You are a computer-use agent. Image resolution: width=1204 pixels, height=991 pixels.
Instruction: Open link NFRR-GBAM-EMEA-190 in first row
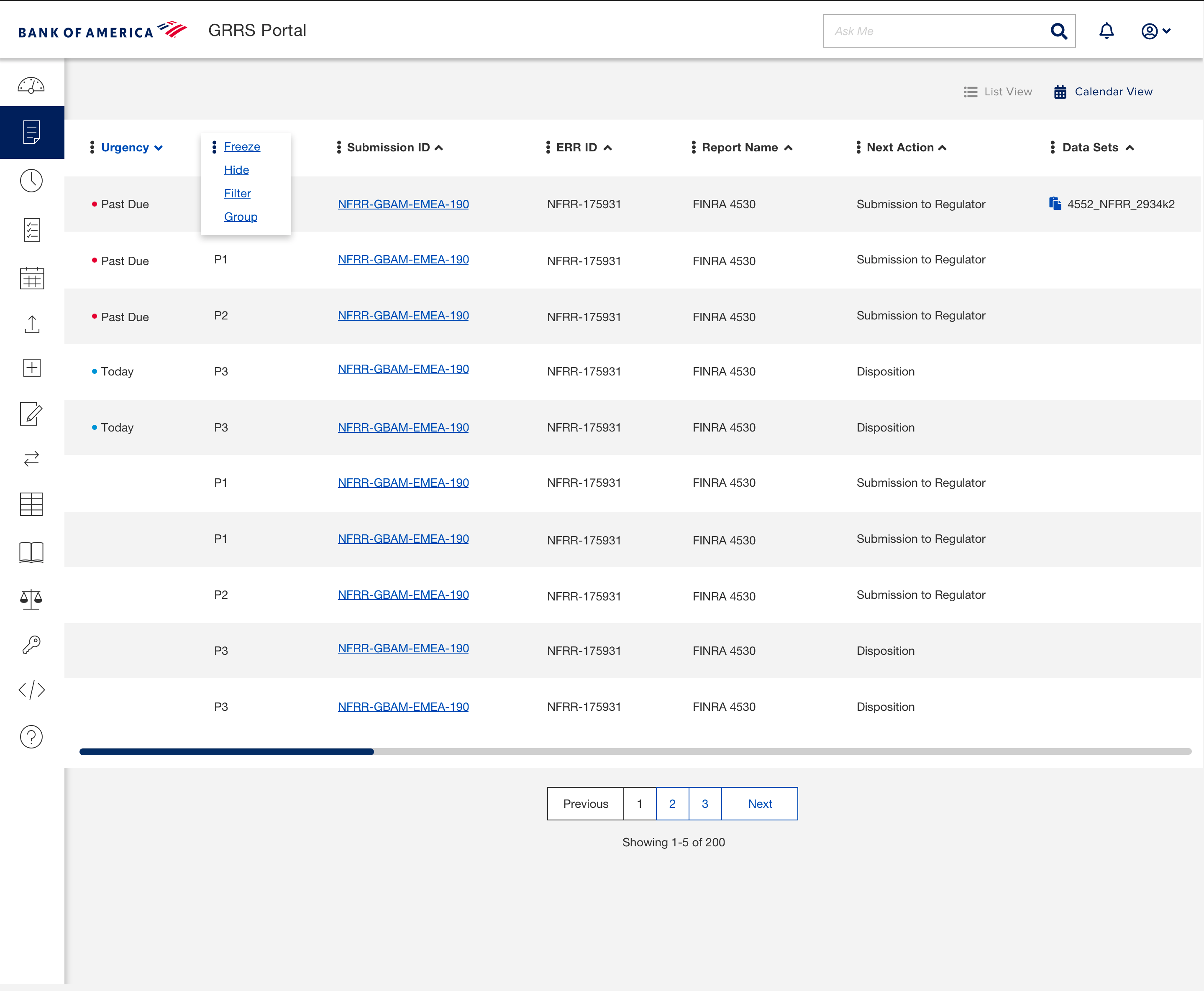click(x=403, y=204)
